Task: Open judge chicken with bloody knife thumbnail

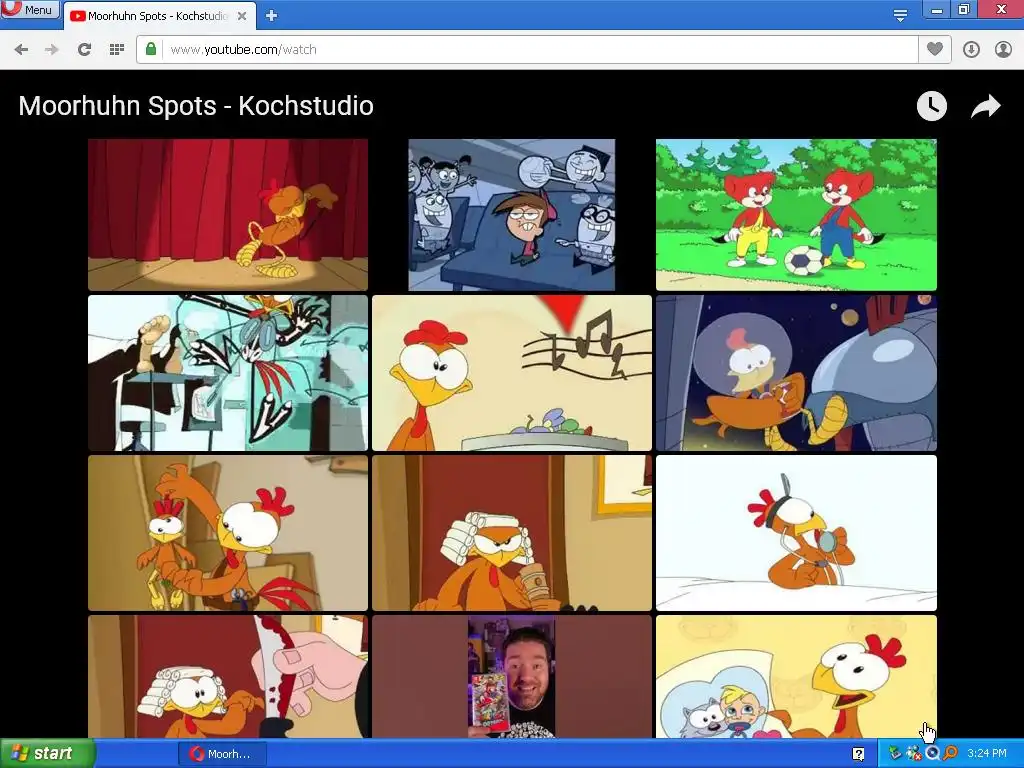Action: (x=228, y=677)
